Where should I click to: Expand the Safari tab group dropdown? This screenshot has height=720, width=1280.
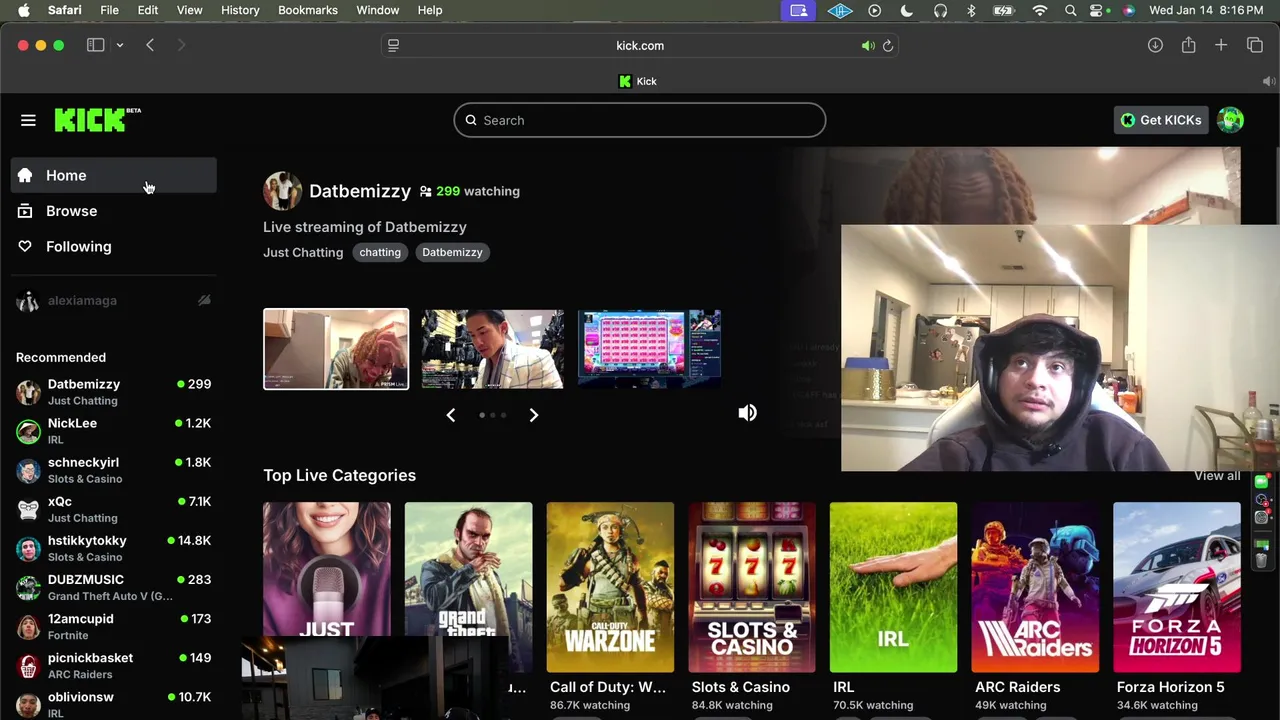coord(119,45)
